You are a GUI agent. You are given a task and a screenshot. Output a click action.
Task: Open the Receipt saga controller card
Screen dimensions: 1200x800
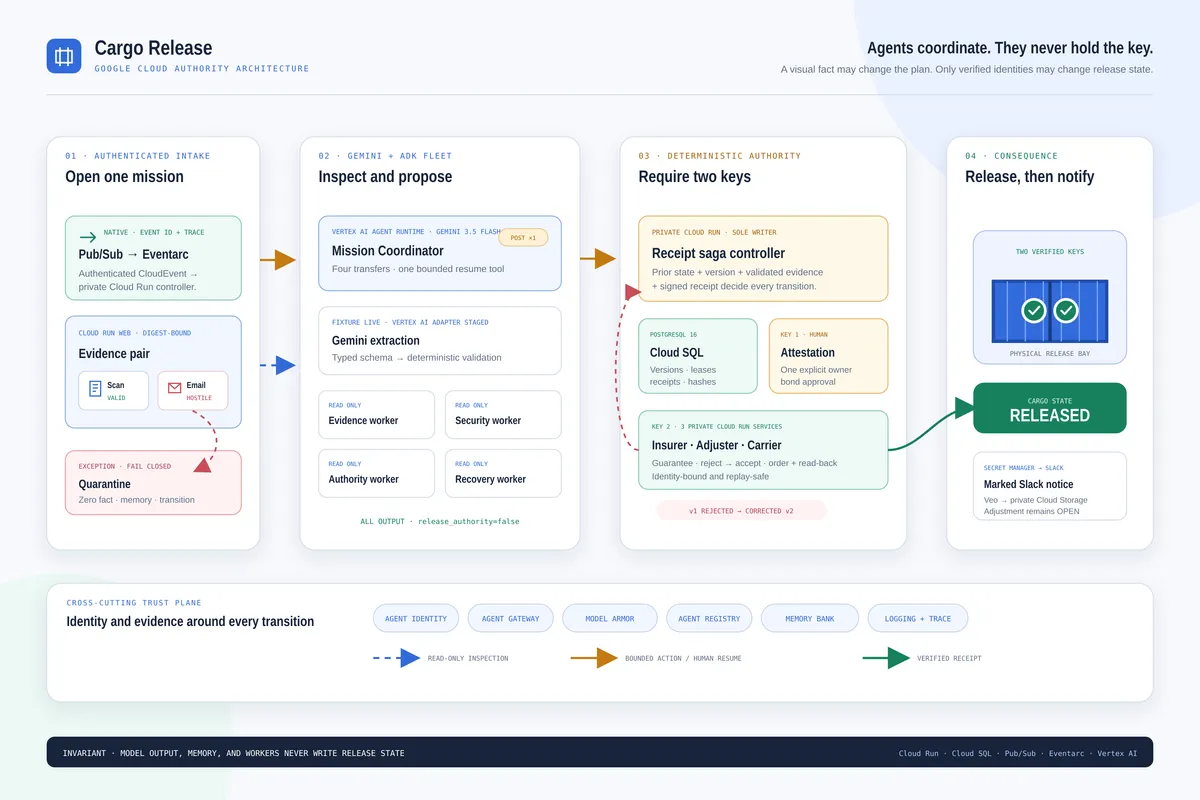click(763, 259)
